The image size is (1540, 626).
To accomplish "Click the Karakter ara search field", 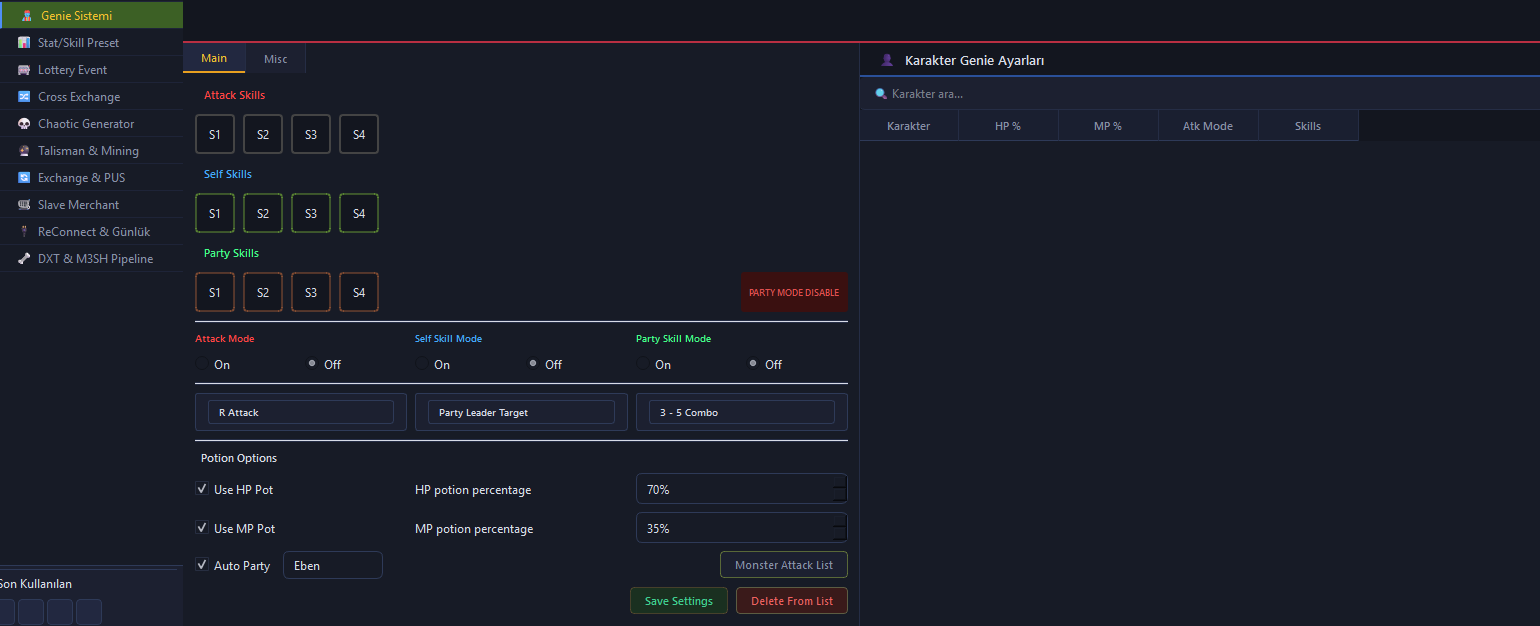I will point(1200,94).
